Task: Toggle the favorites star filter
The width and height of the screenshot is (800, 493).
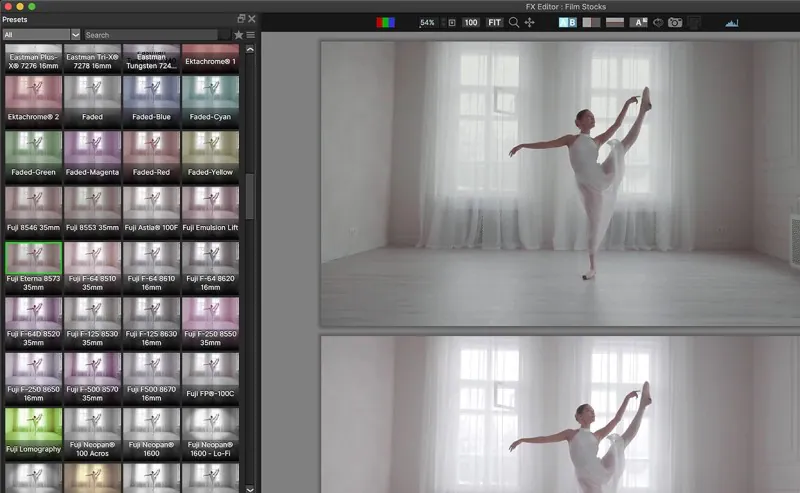Action: [x=238, y=35]
